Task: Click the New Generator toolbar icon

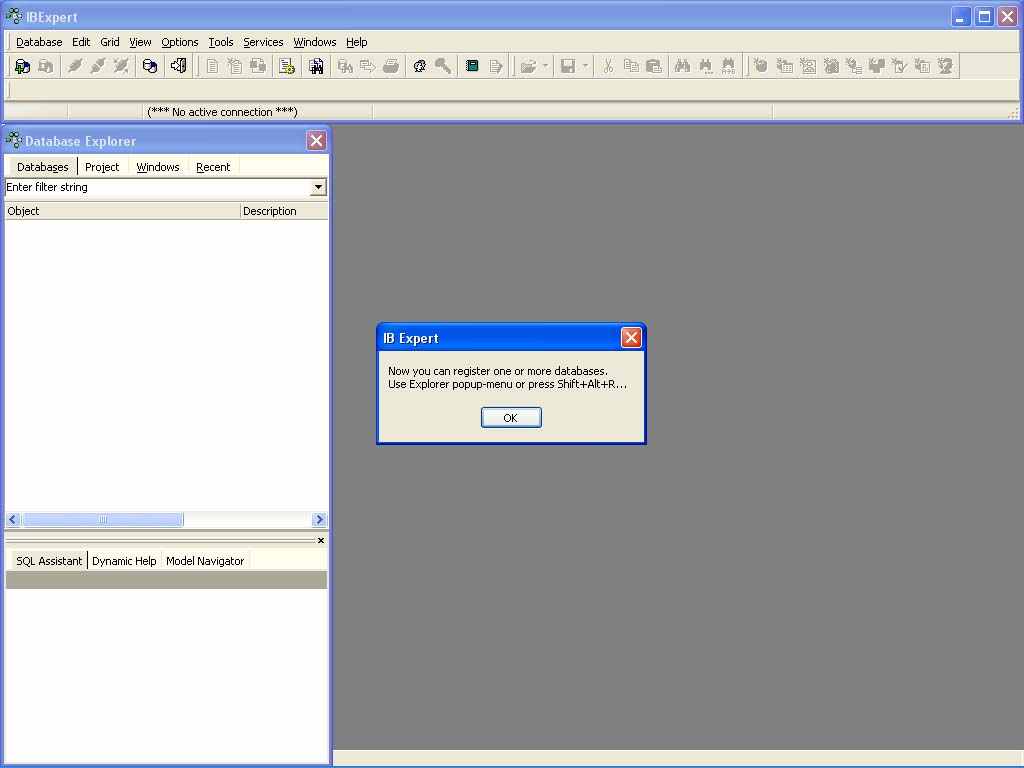Action: click(876, 66)
